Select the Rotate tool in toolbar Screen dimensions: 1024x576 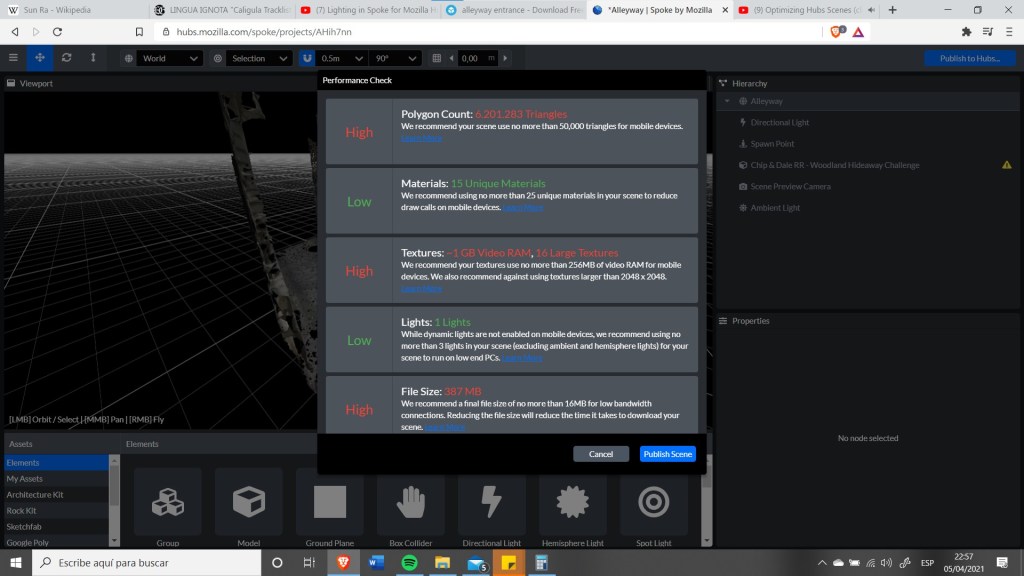click(x=66, y=58)
